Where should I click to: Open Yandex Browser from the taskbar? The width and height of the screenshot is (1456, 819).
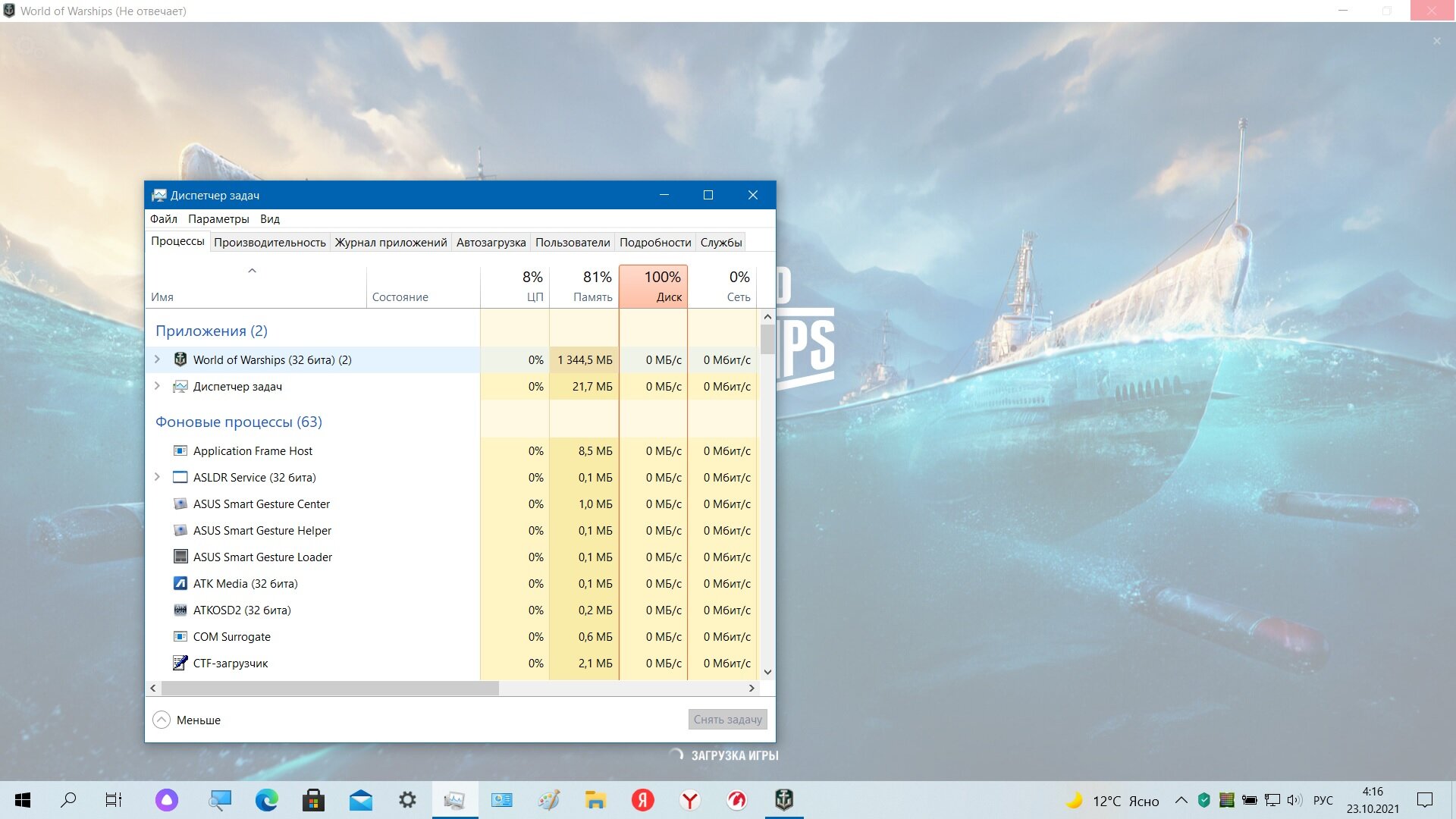pos(689,800)
